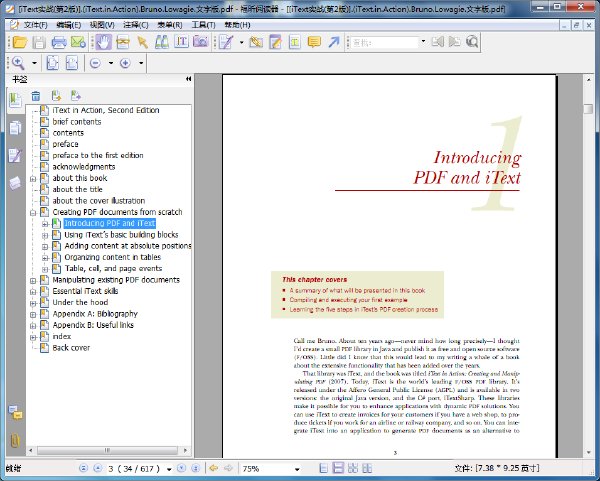Screen dimensions: 600x481
Task: Select the Hand tool
Action: click(103, 42)
